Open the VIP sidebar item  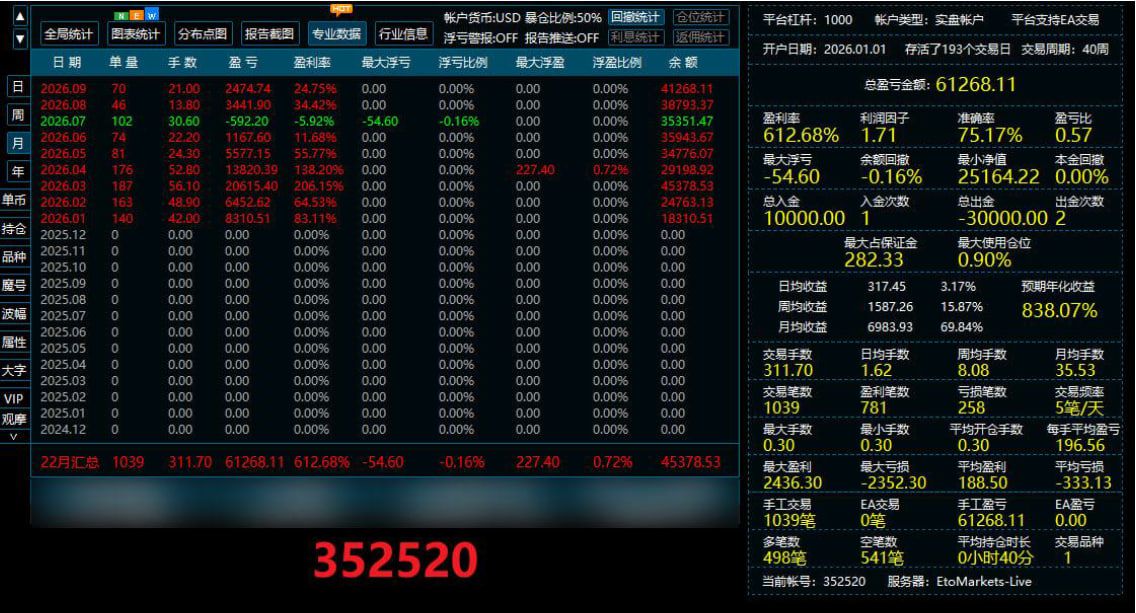(14, 399)
